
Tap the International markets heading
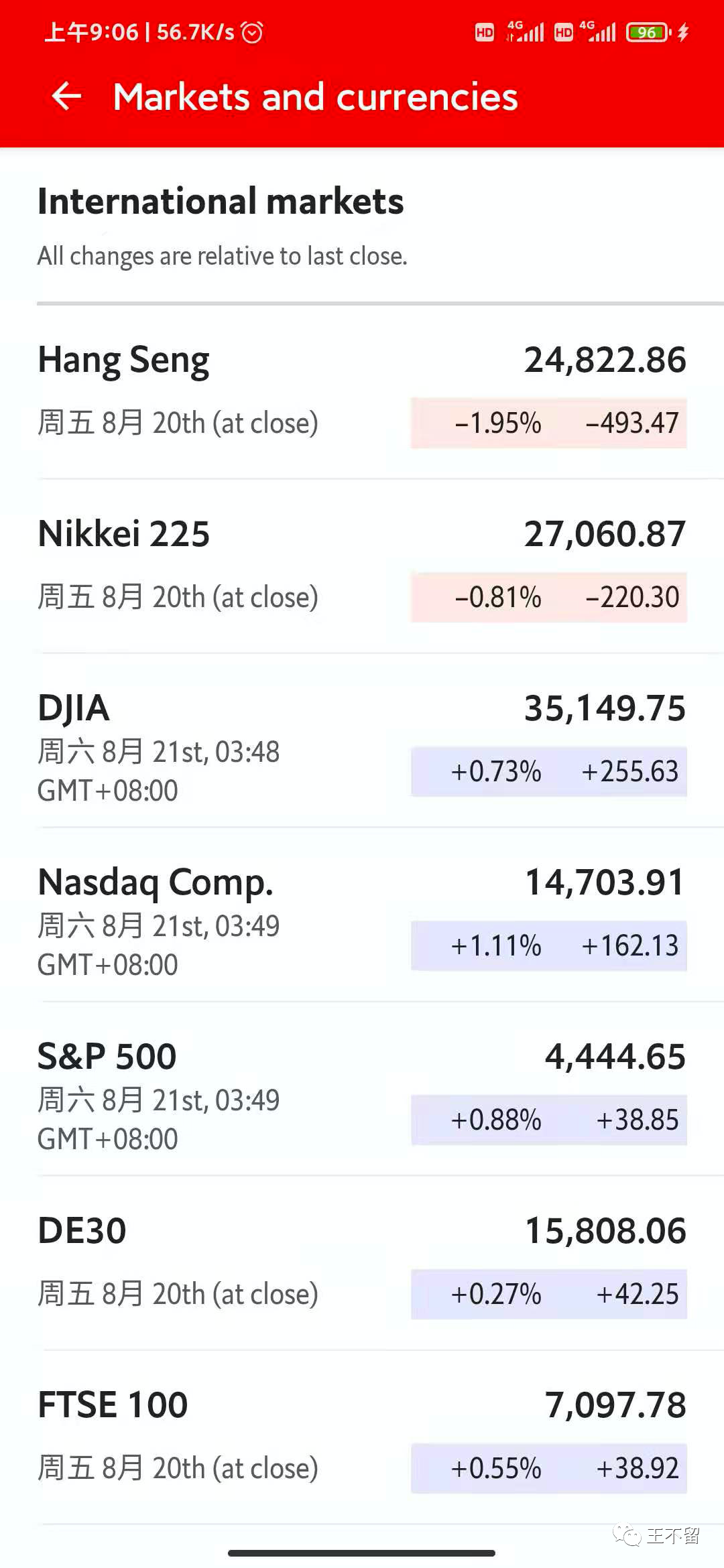click(x=221, y=202)
